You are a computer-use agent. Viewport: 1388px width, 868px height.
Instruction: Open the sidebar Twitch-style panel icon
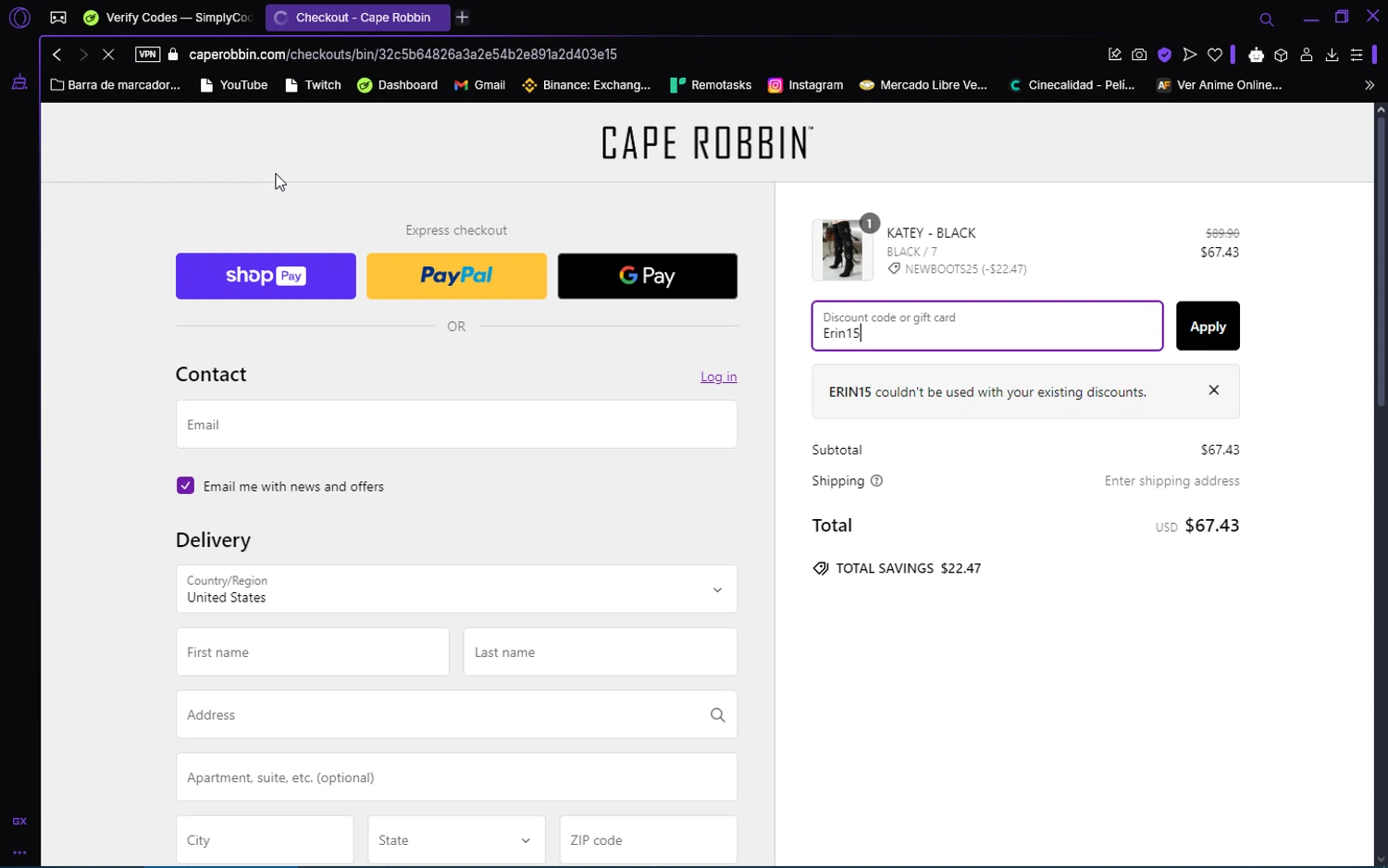tap(19, 82)
